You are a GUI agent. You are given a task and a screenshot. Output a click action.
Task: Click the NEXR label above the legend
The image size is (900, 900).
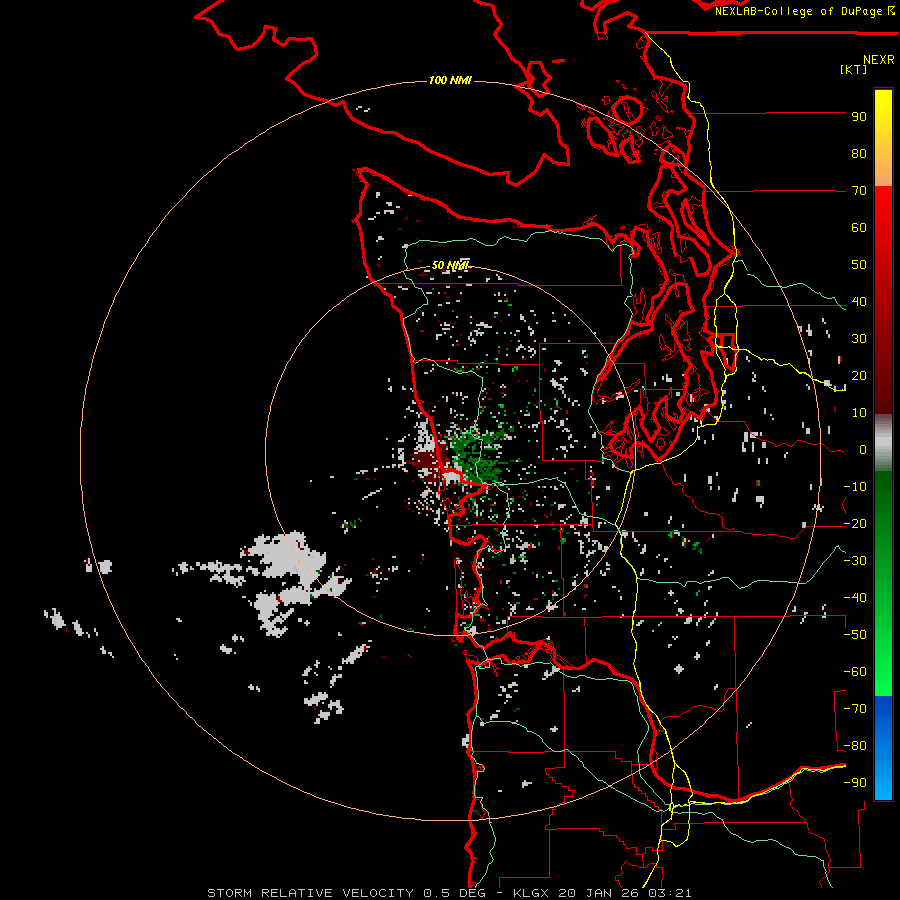point(878,59)
